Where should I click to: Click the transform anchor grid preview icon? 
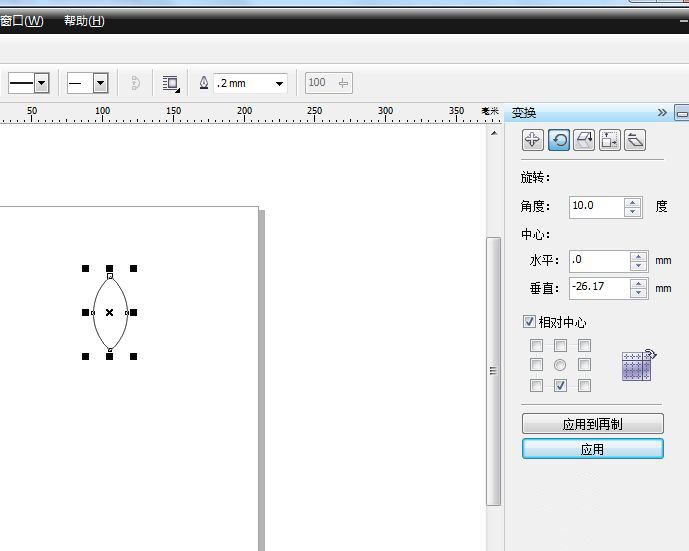(637, 365)
